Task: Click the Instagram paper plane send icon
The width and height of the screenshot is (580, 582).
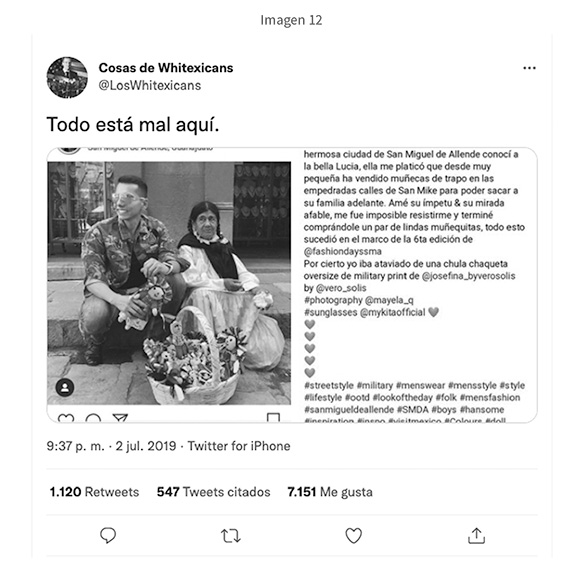Action: pos(120,418)
